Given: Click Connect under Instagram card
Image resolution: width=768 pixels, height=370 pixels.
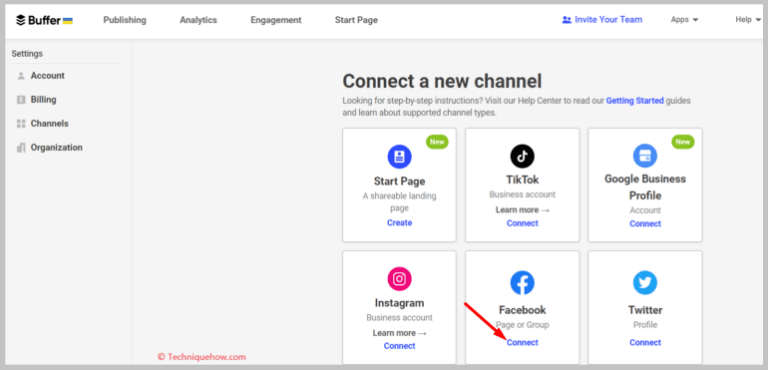Looking at the screenshot, I should coord(400,346).
